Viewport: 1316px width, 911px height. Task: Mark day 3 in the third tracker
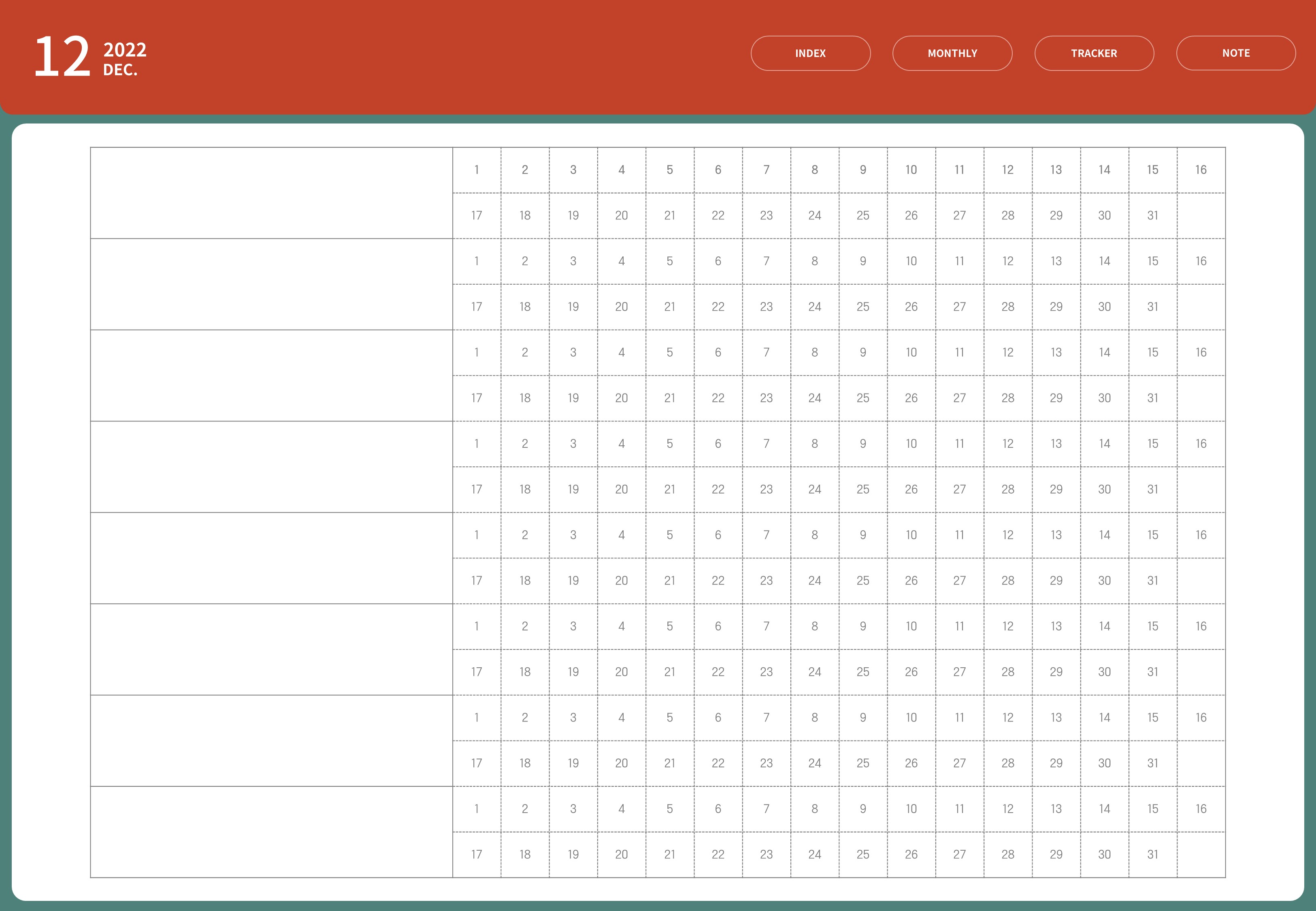click(573, 353)
